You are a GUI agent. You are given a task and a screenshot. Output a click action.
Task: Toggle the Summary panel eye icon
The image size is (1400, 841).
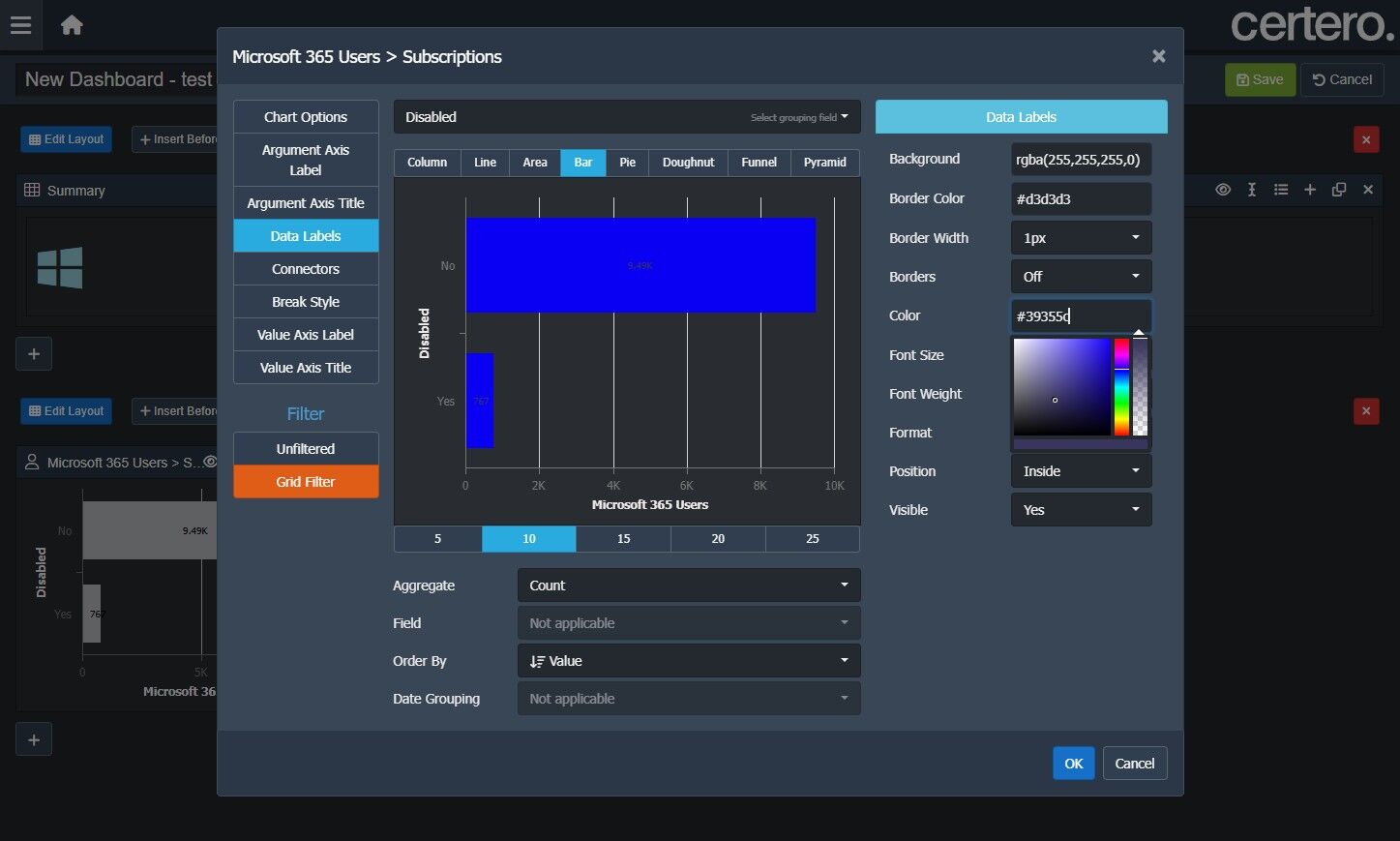[1223, 190]
